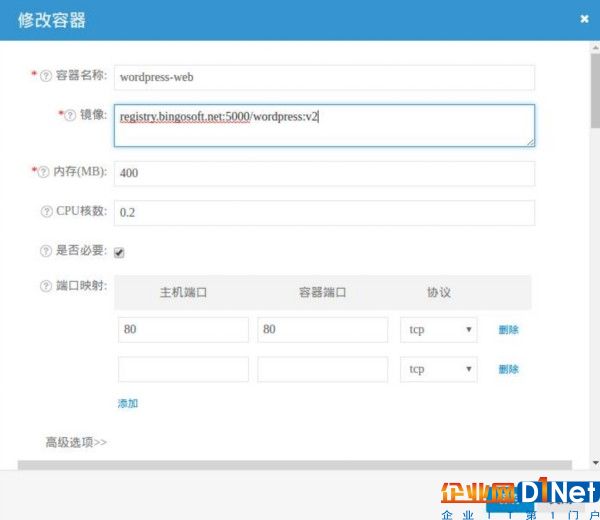
Task: Focus the CPU核数 field showing 0.2
Action: pyautogui.click(x=324, y=213)
